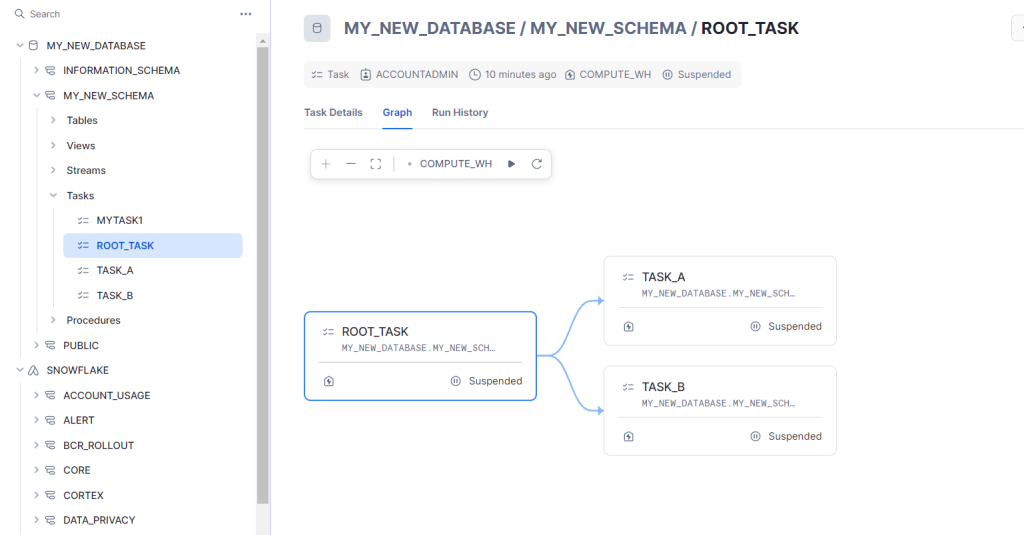
Task: Click the warehouse icon in TASK_A node
Action: 628,327
